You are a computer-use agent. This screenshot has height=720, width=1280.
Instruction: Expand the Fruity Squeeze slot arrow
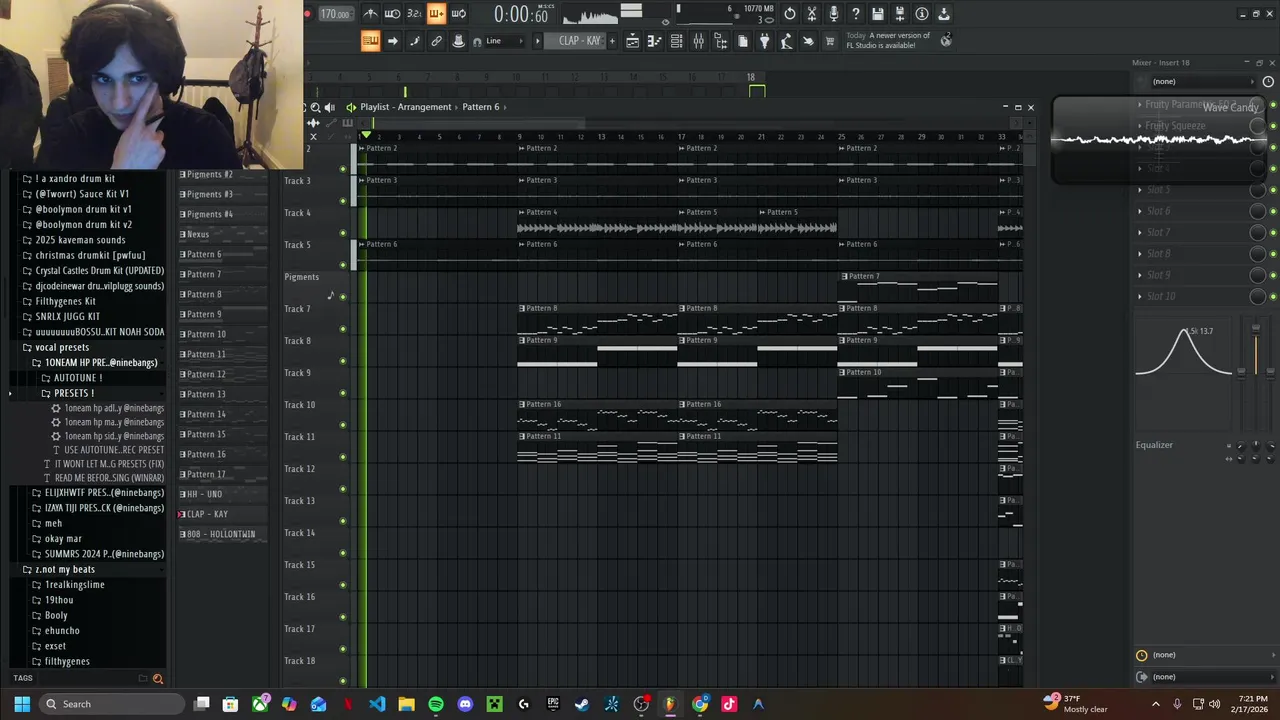pyautogui.click(x=1140, y=126)
